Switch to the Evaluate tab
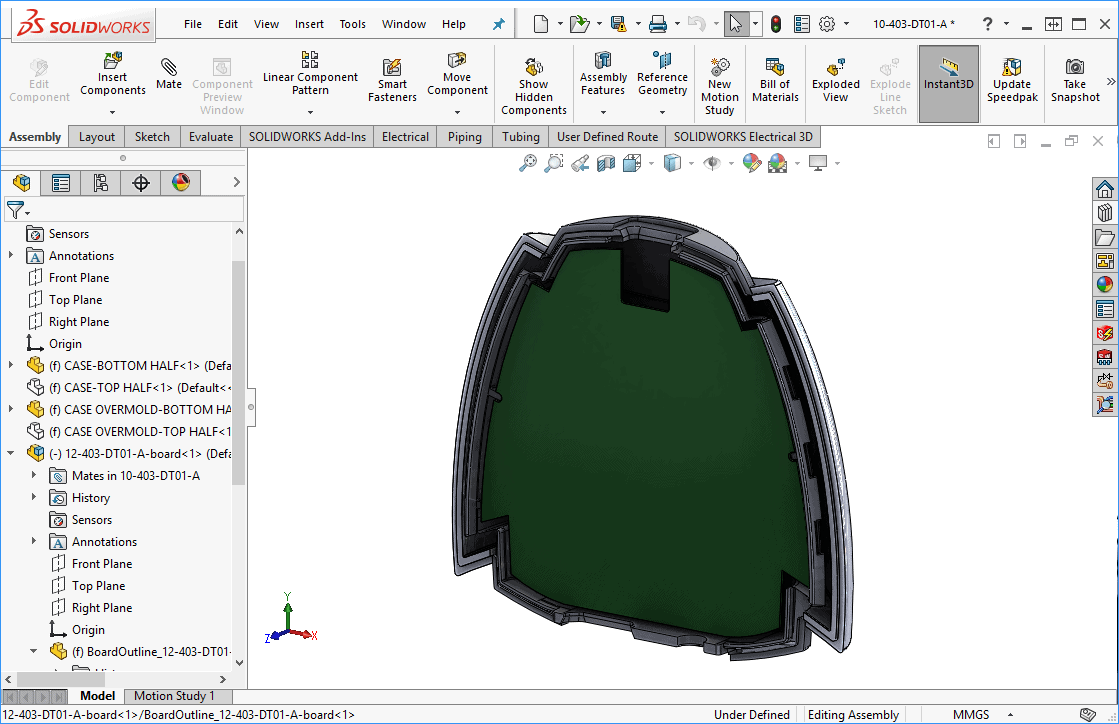 pyautogui.click(x=210, y=137)
